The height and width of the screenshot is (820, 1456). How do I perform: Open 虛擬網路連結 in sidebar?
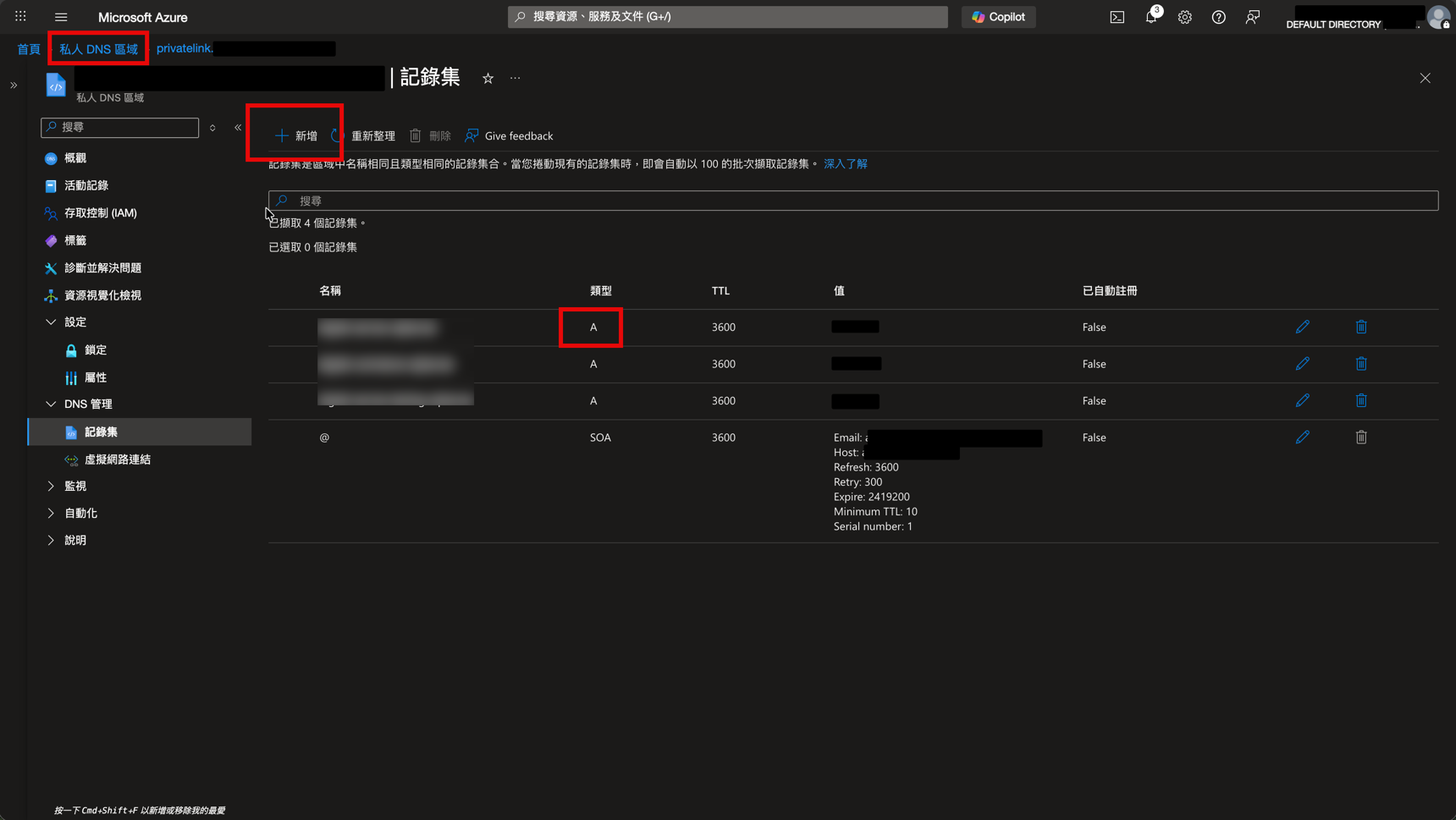(x=117, y=460)
